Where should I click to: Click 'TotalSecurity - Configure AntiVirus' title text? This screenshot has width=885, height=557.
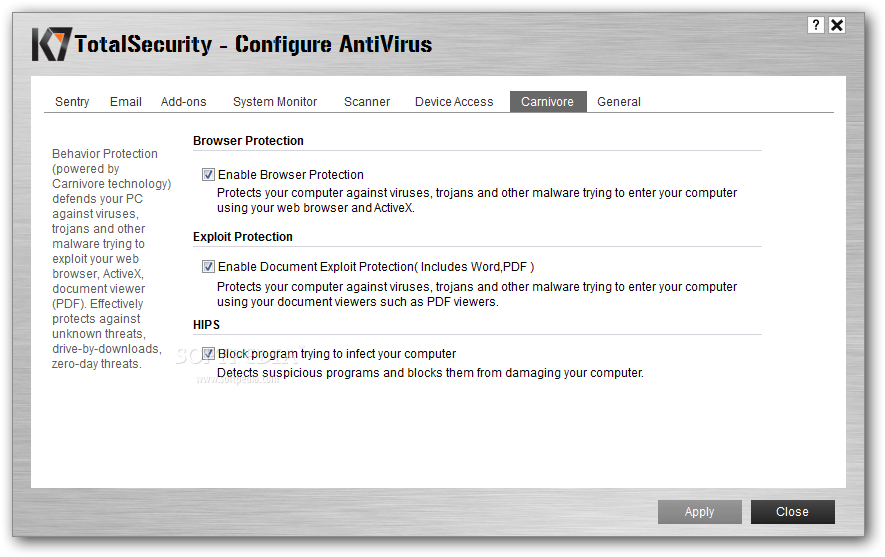253,44
